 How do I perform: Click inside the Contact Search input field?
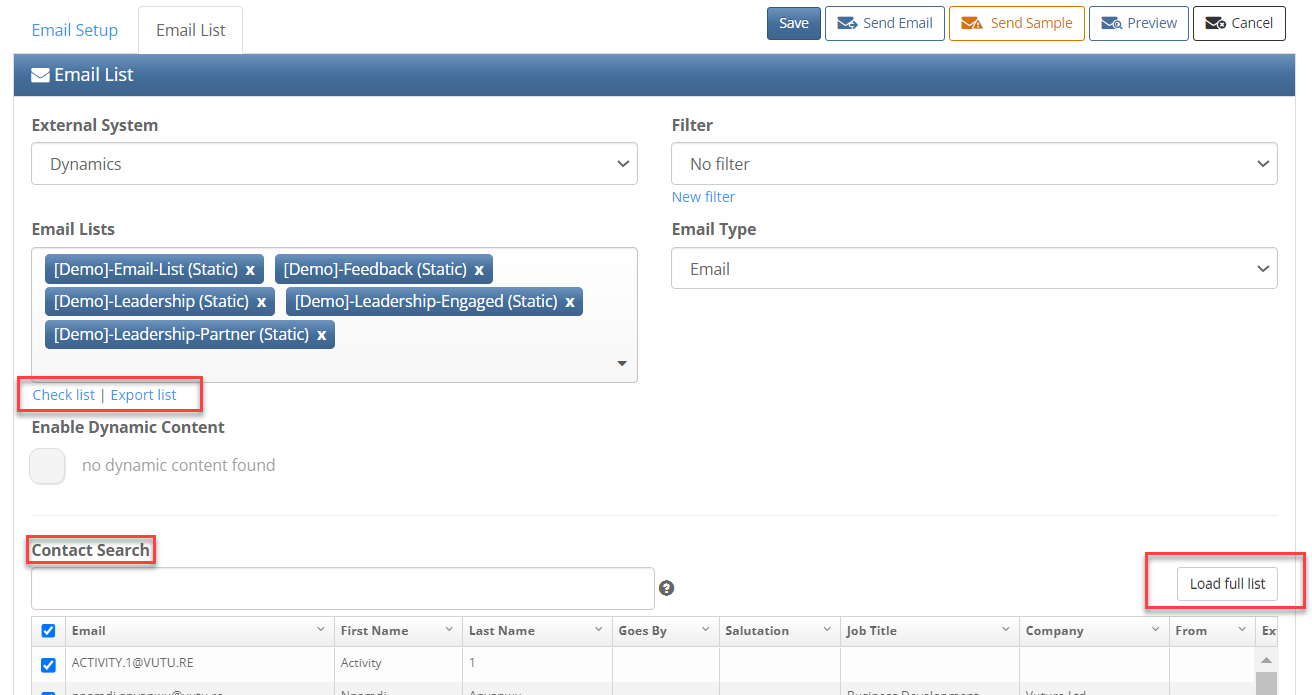340,588
